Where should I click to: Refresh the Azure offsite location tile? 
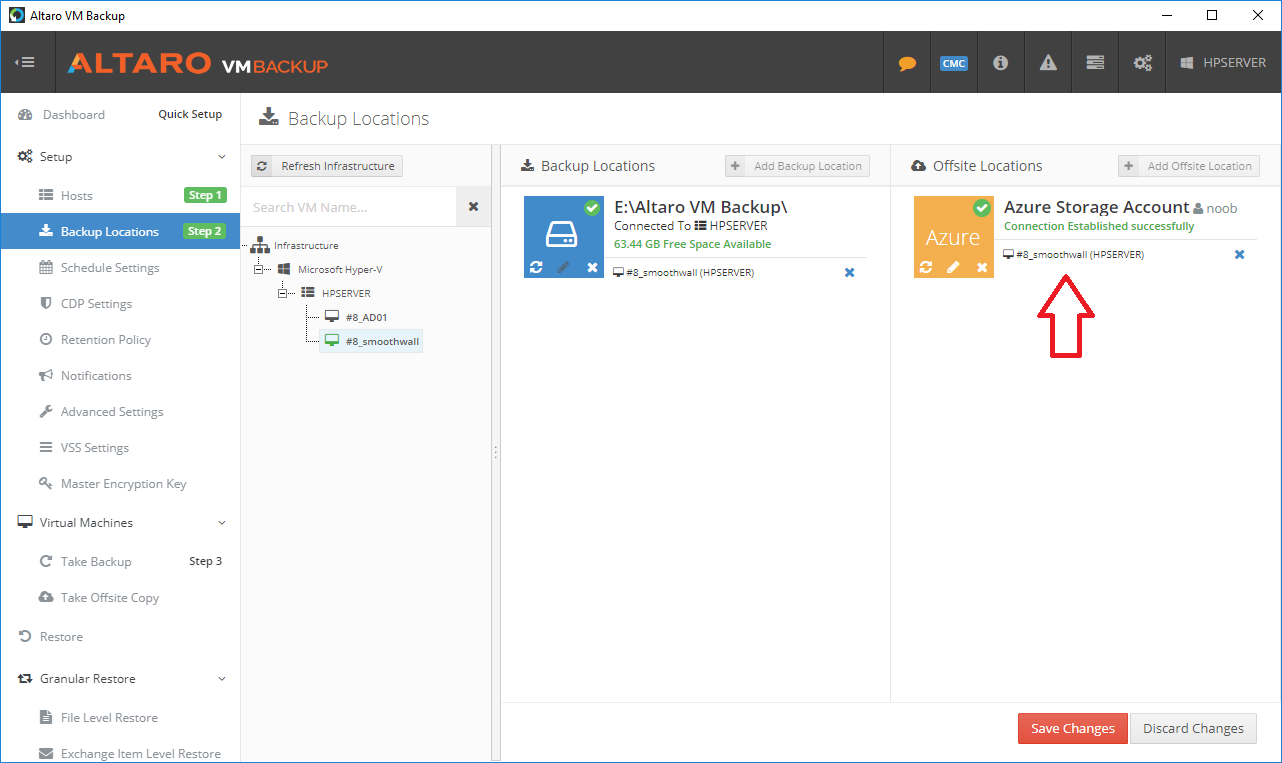[926, 267]
